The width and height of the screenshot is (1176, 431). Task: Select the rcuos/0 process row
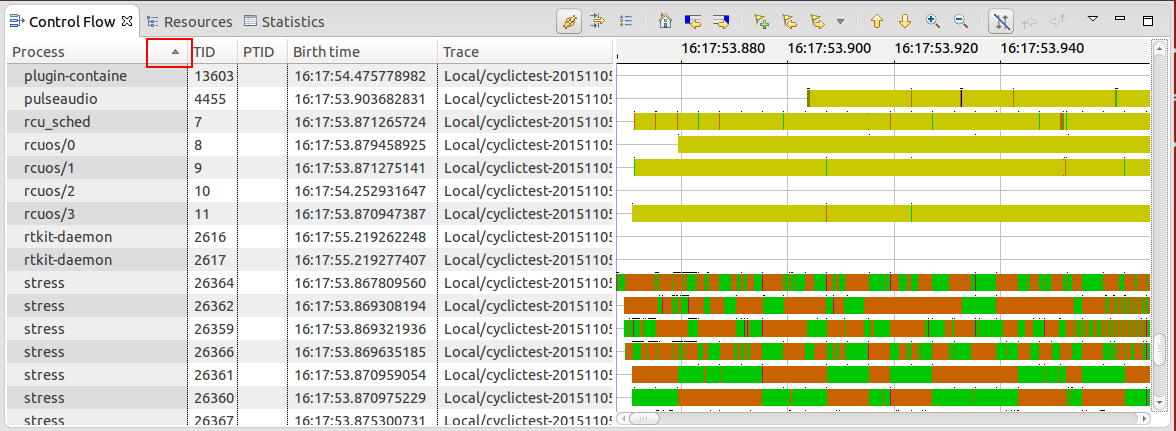[310, 145]
